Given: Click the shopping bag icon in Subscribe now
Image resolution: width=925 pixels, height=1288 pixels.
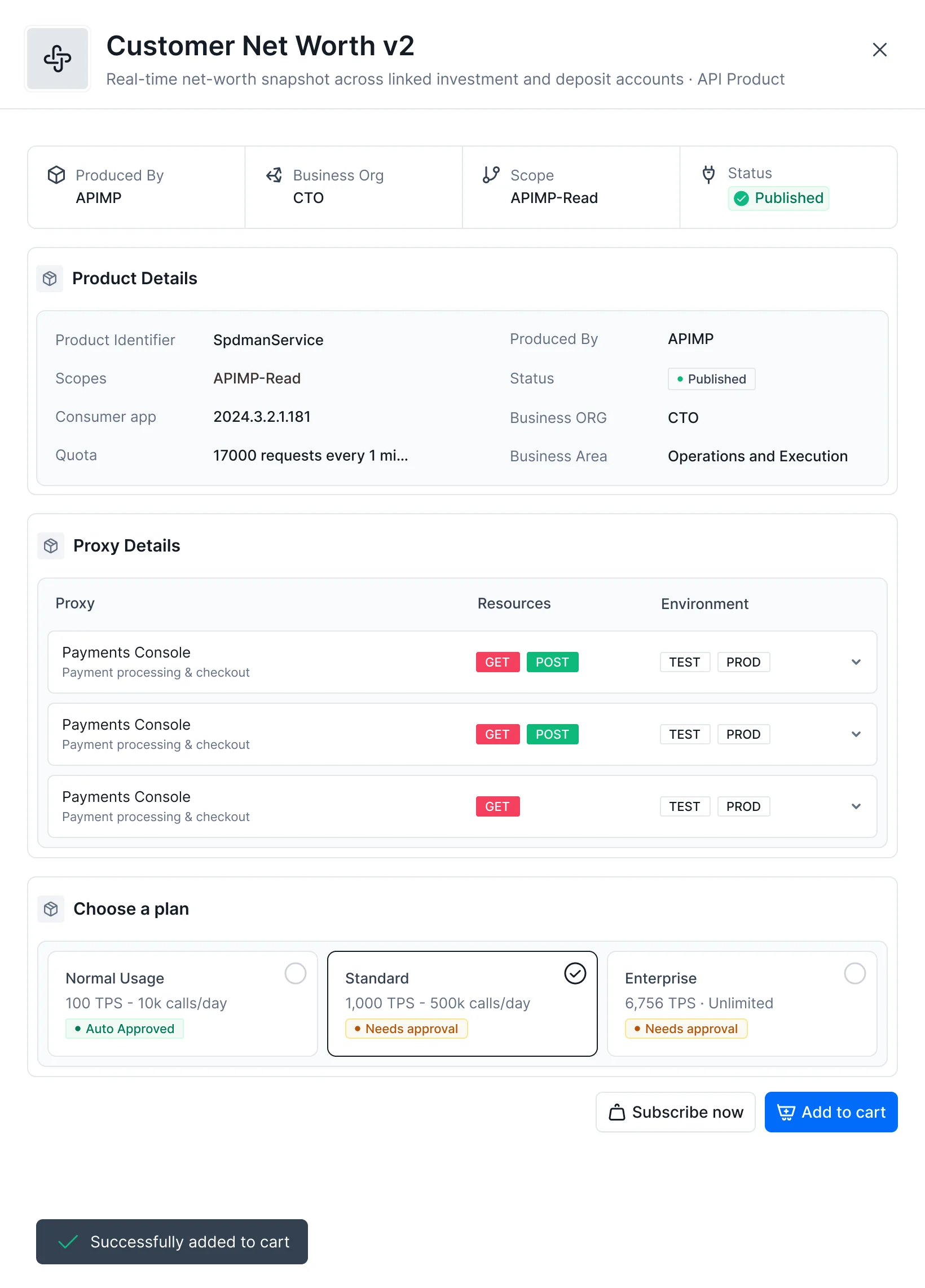Looking at the screenshot, I should [616, 1113].
